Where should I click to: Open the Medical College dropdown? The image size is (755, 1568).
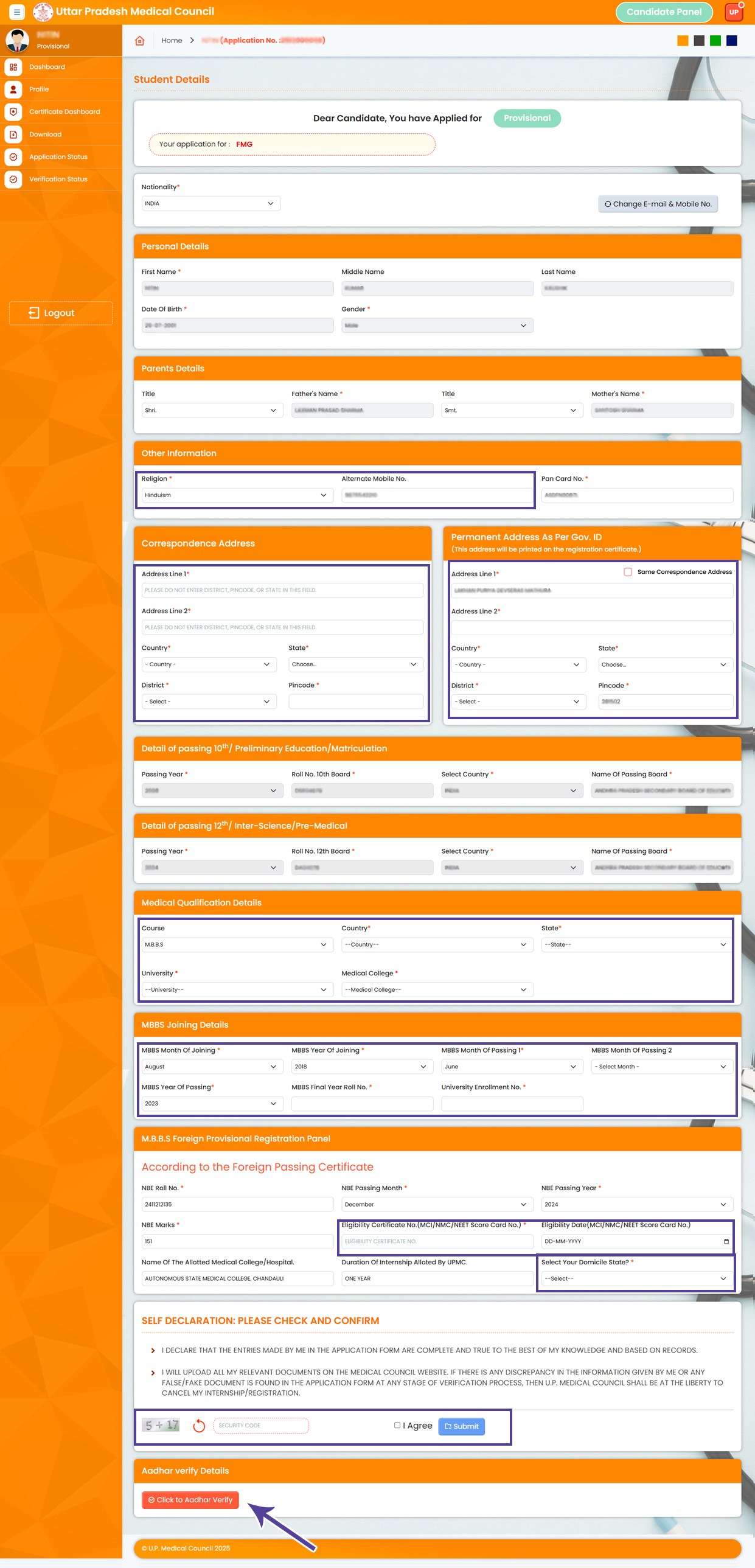(x=436, y=990)
